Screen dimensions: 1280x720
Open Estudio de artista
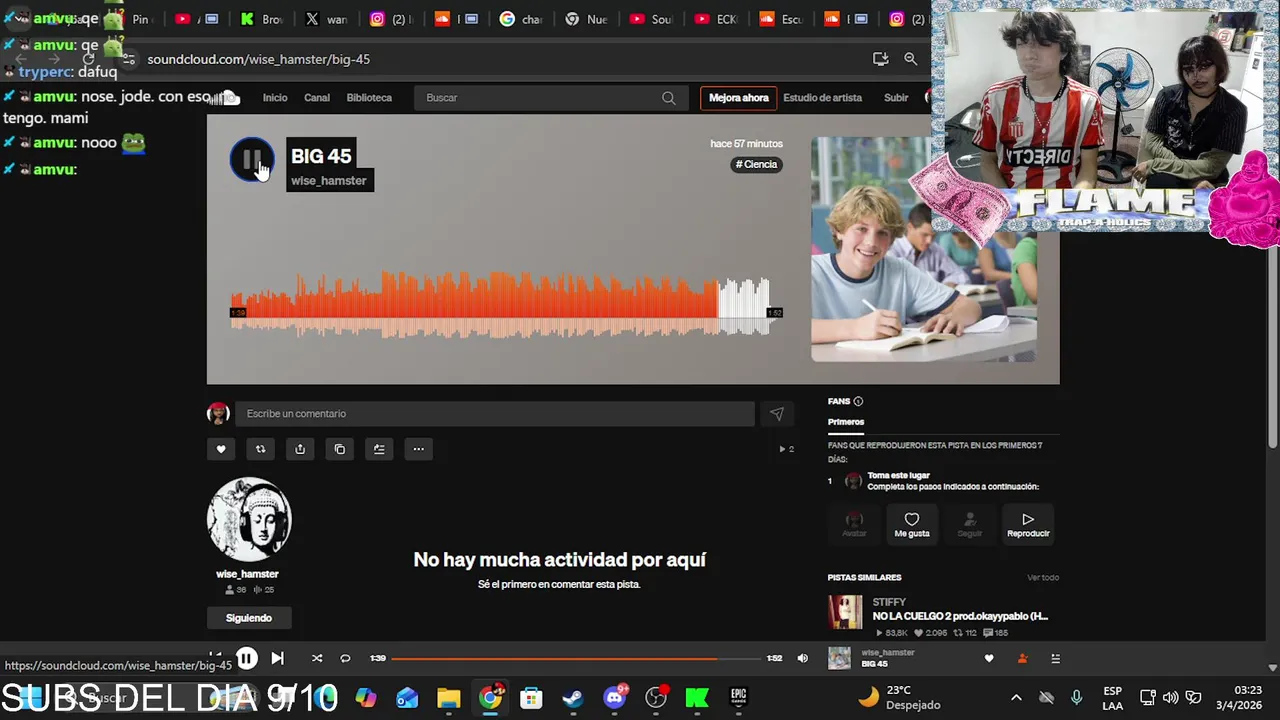(x=823, y=98)
